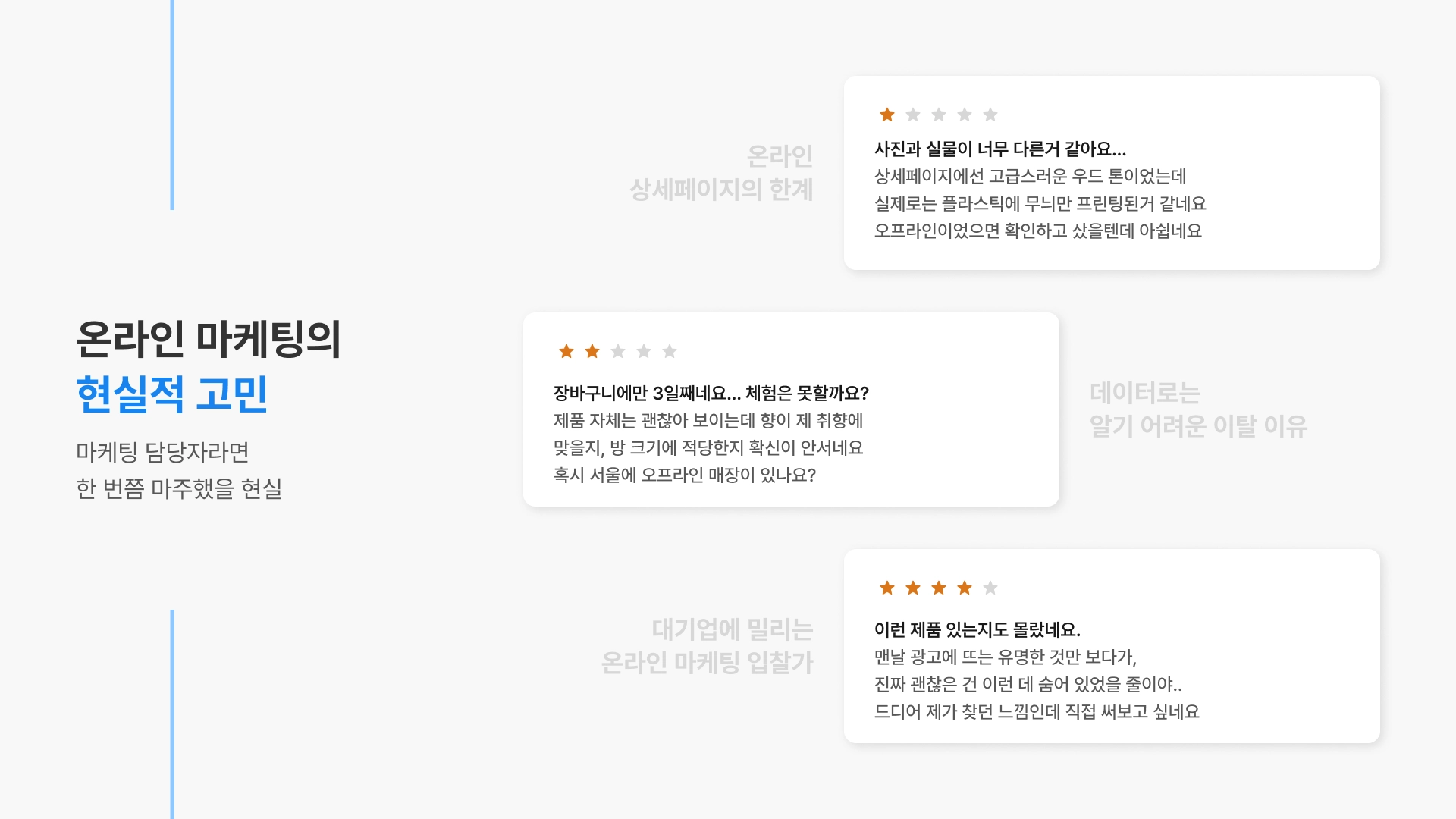Image resolution: width=1456 pixels, height=819 pixels.
Task: Click the first orange star in top review
Action: point(887,115)
